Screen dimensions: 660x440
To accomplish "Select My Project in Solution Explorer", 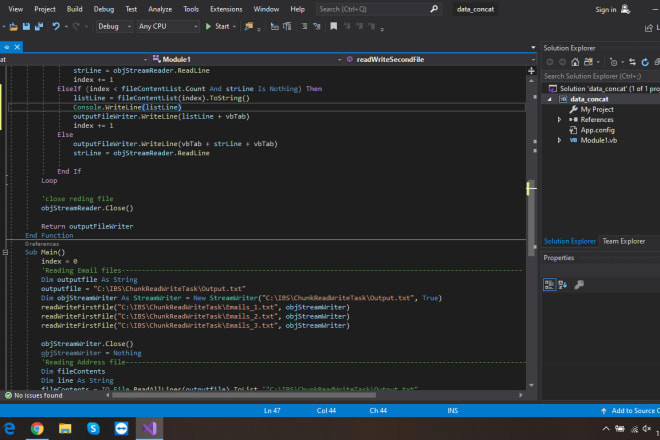I will [x=596, y=109].
